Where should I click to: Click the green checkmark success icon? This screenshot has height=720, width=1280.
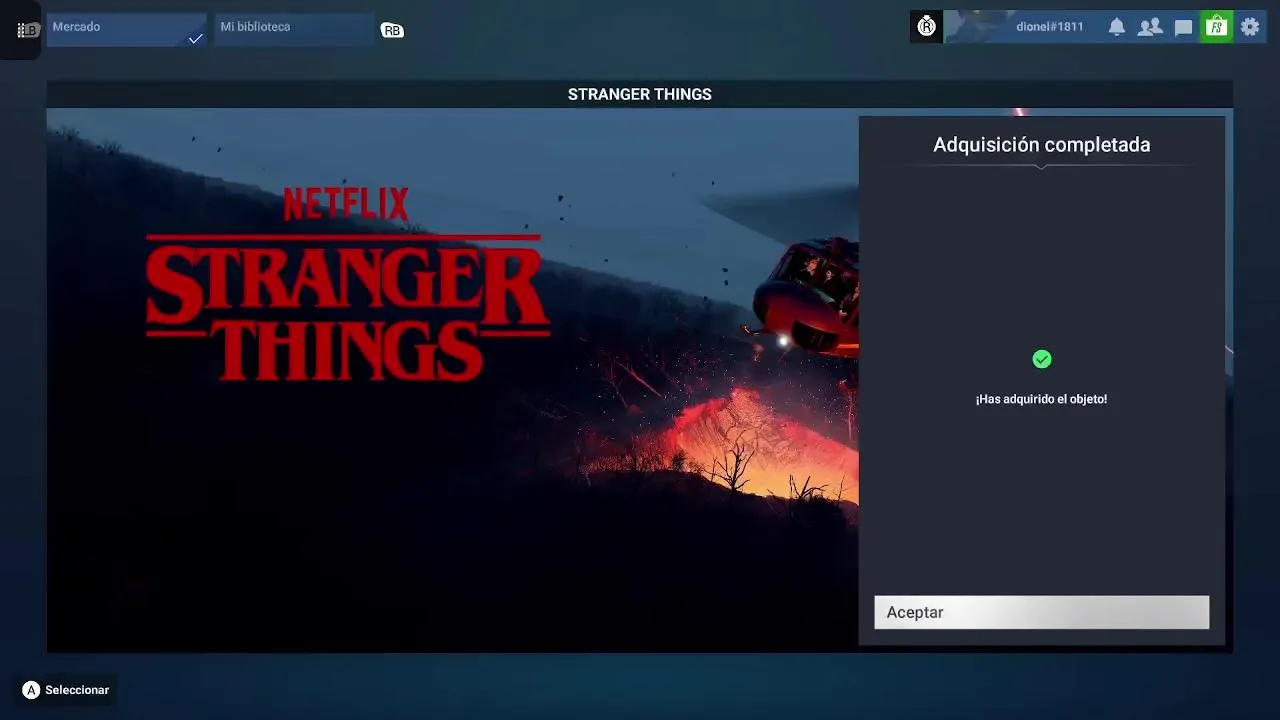[1041, 359]
